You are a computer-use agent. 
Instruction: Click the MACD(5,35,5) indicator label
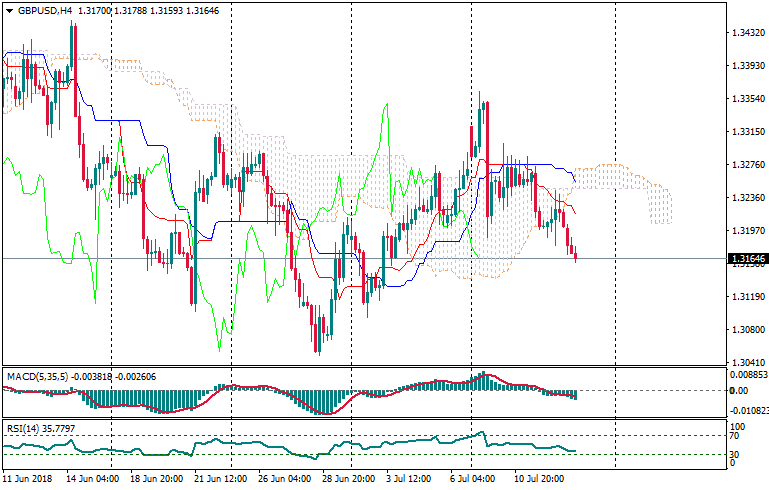pos(37,376)
